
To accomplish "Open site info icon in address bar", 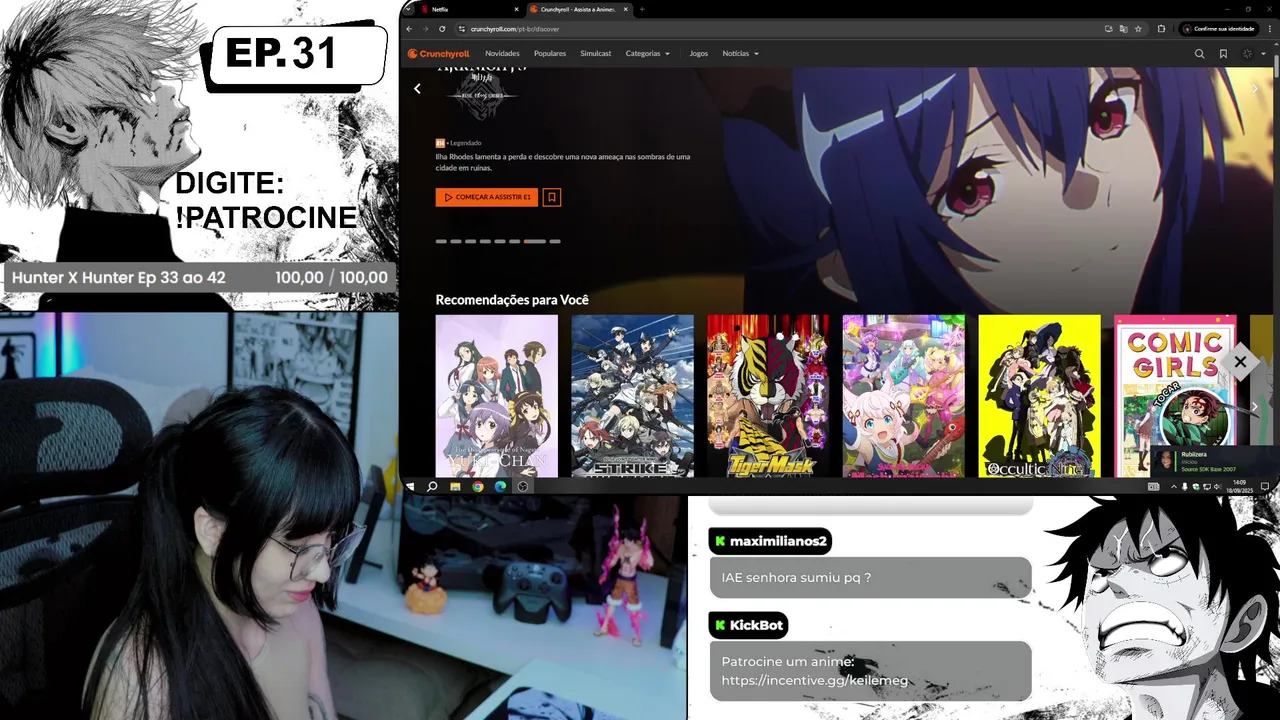I will (x=462, y=29).
